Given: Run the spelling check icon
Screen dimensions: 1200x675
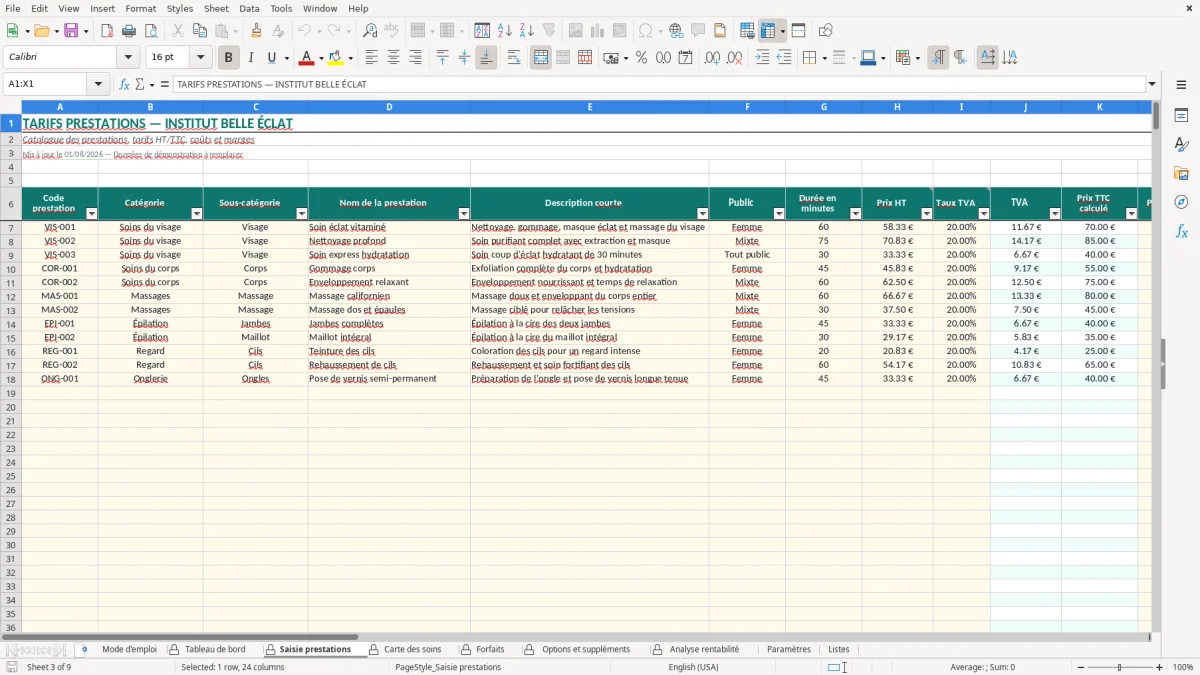Looking at the screenshot, I should 392,31.
